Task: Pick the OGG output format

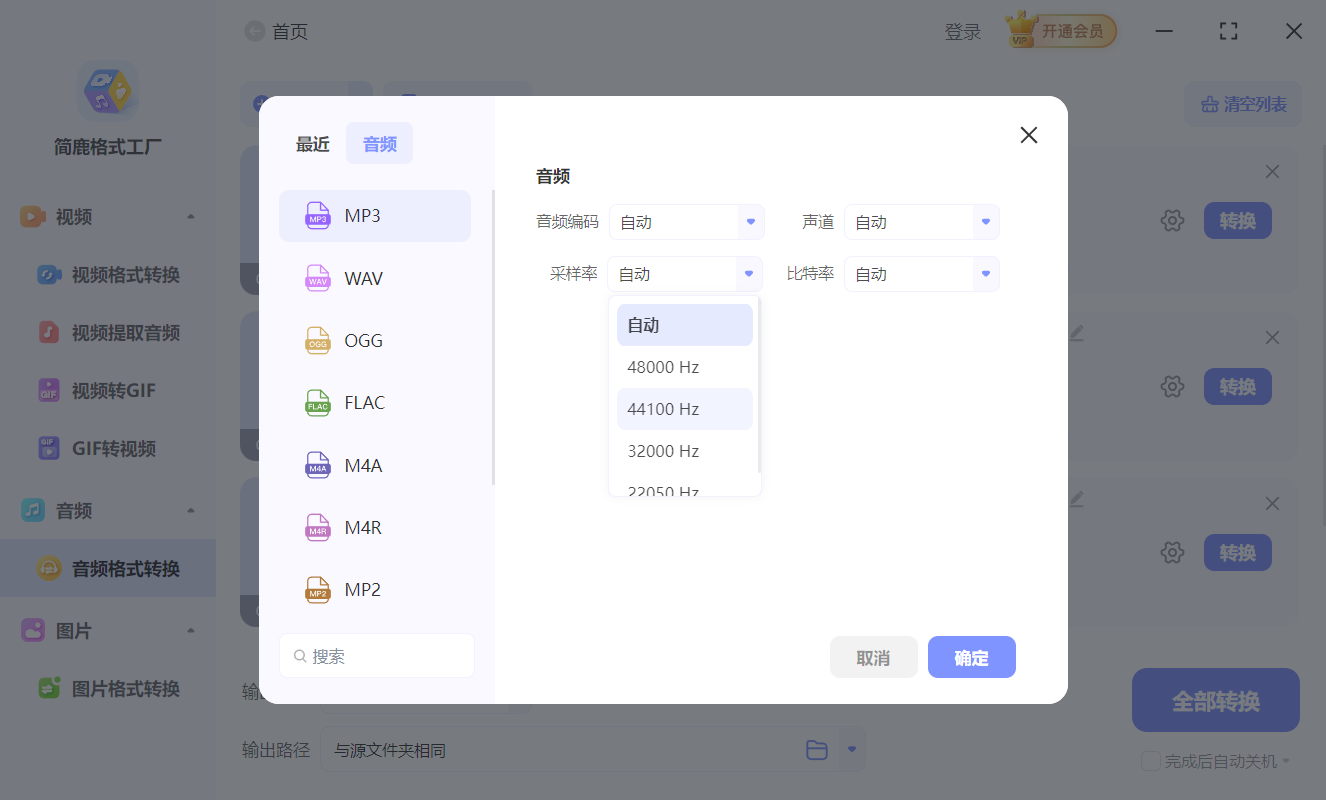Action: (375, 340)
